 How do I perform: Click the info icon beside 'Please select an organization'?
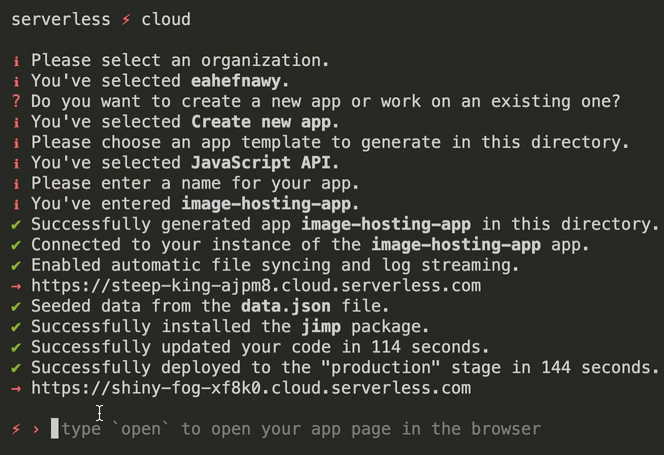coord(16,60)
